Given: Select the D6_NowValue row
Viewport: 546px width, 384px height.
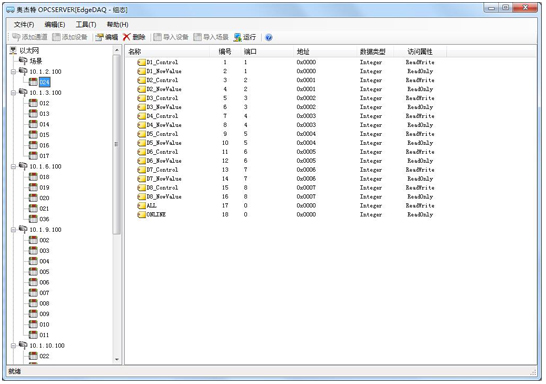Looking at the screenshot, I should 286,161.
